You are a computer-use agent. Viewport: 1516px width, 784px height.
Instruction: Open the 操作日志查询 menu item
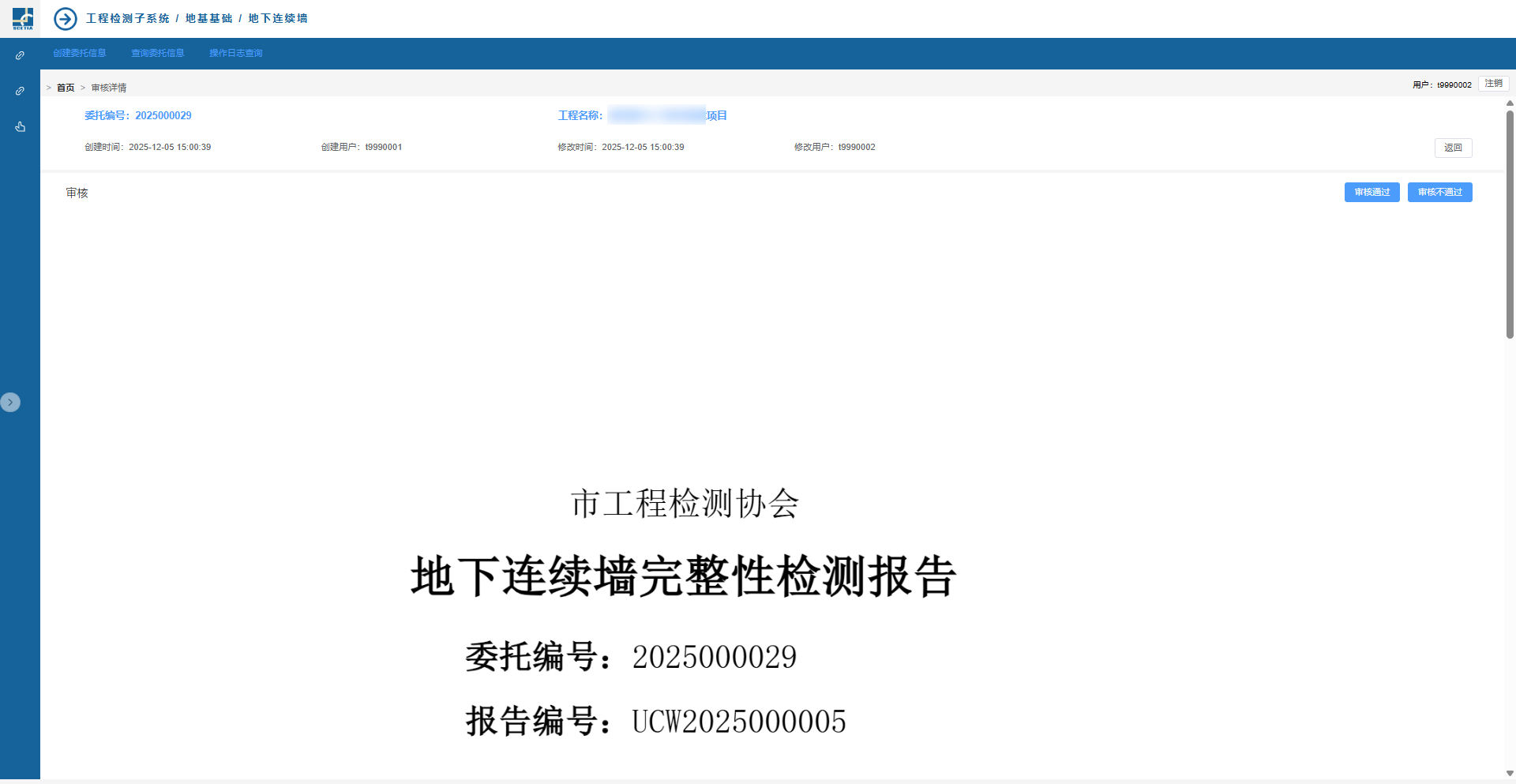[x=235, y=53]
